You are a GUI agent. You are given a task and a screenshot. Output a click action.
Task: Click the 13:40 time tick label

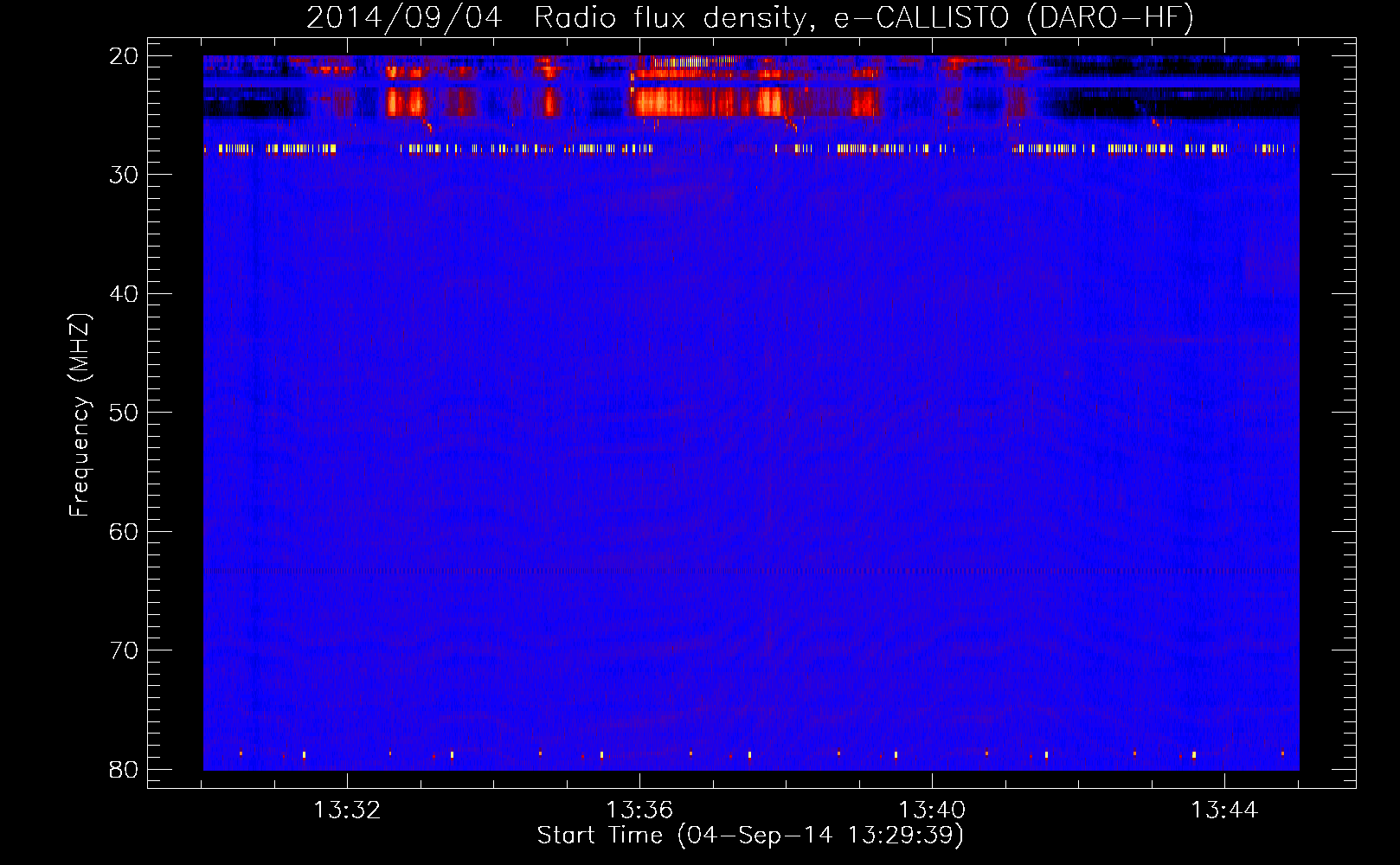pos(932,811)
